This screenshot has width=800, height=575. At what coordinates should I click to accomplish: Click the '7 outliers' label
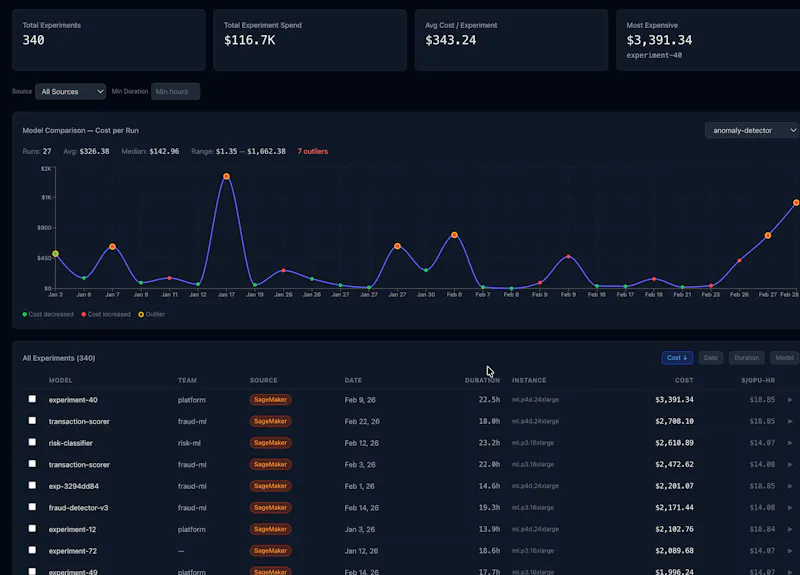point(313,152)
